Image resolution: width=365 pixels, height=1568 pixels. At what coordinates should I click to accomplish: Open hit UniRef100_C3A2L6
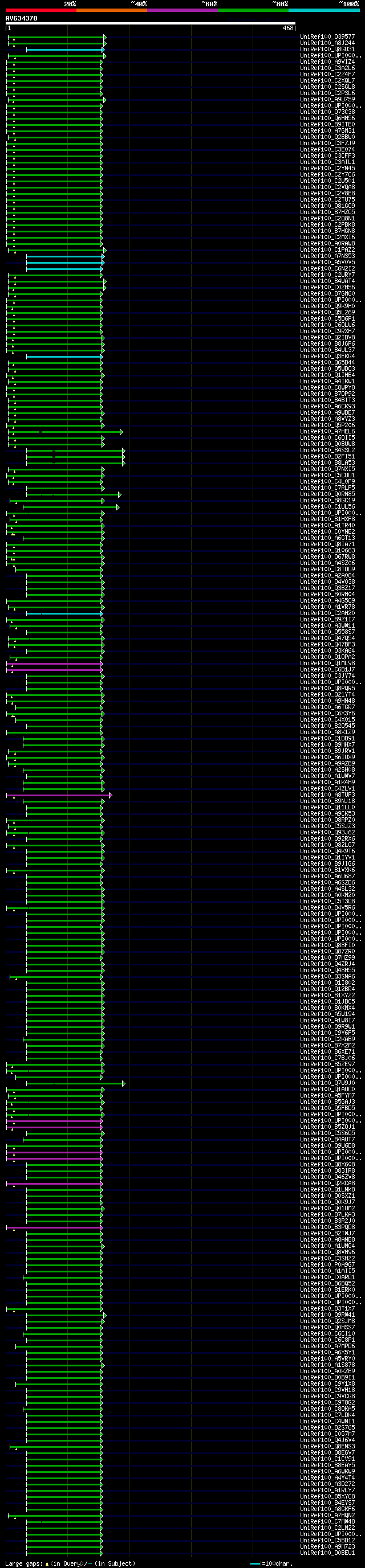[x=327, y=68]
